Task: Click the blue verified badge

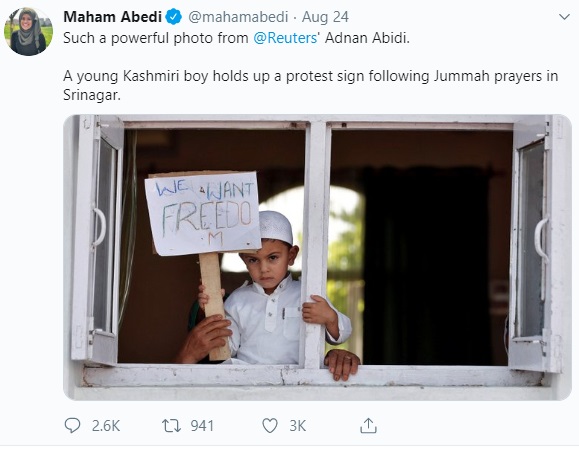Action: pyautogui.click(x=174, y=17)
